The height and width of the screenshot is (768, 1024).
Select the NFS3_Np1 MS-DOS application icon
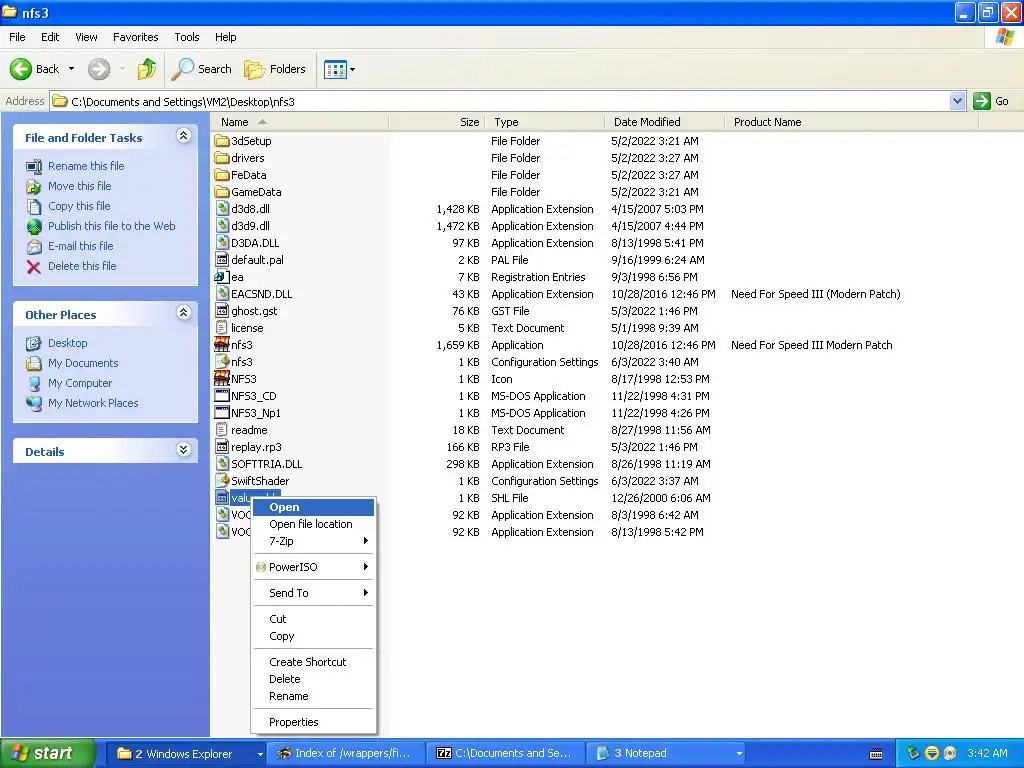(x=222, y=412)
